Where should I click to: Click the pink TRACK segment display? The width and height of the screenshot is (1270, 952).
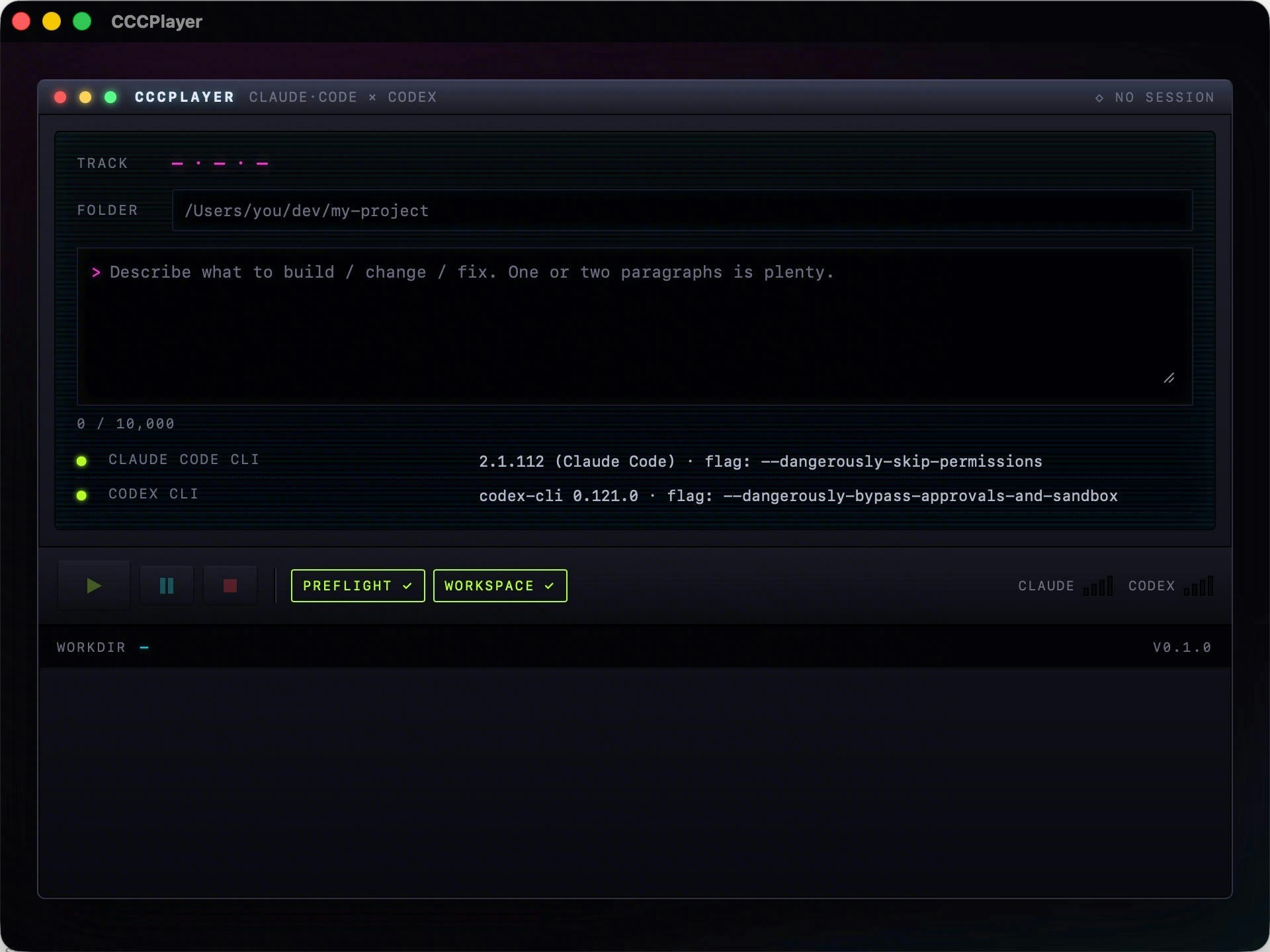[220, 163]
